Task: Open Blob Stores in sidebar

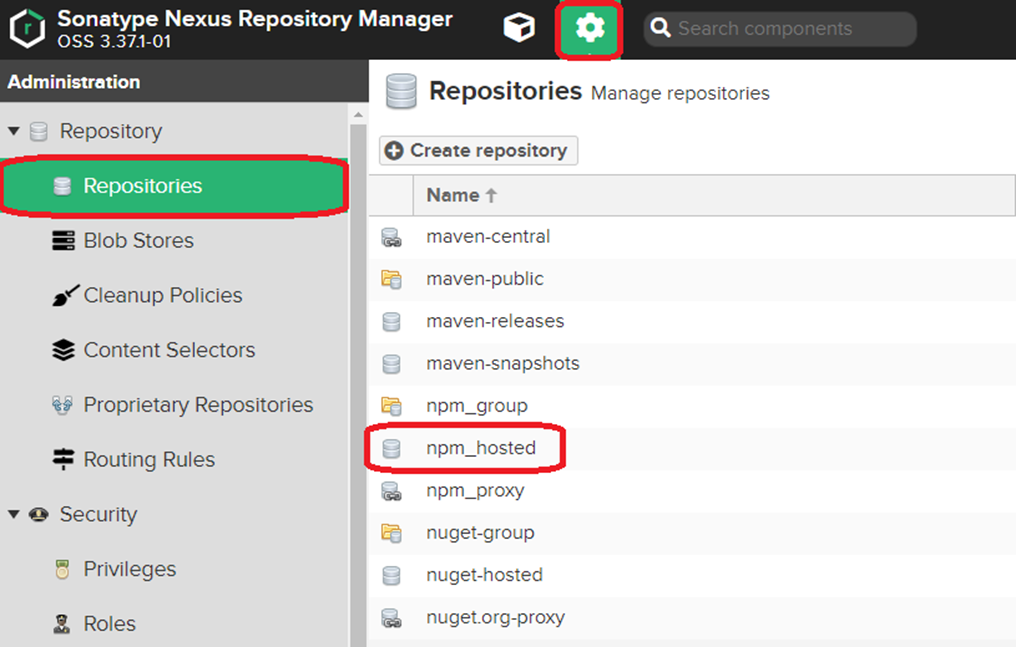Action: point(174,240)
